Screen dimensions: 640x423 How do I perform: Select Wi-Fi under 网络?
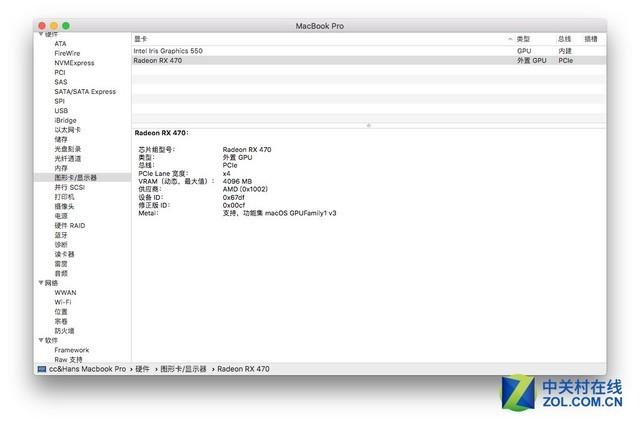(x=63, y=302)
